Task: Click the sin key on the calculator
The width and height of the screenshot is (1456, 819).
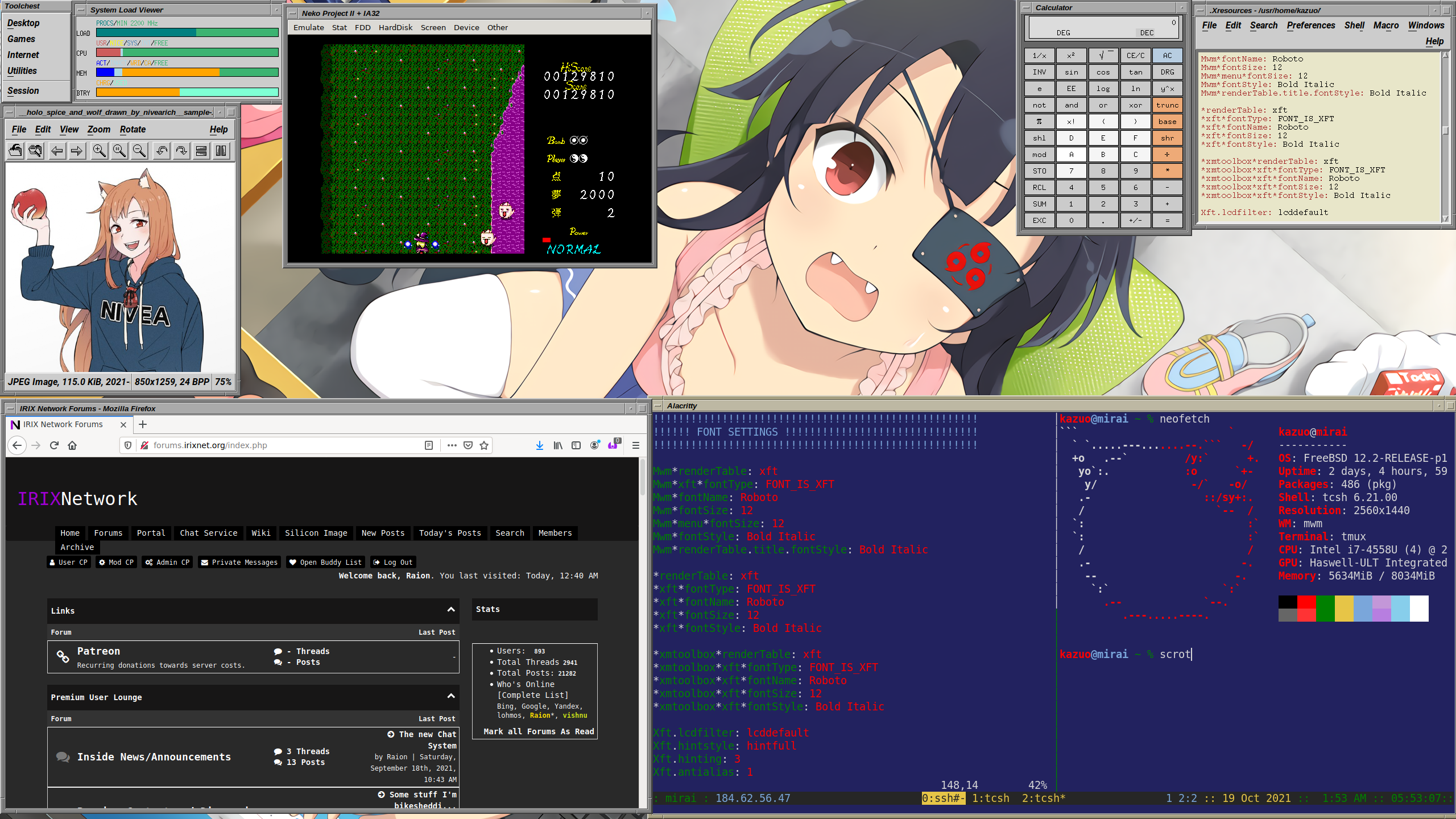Action: (x=1071, y=72)
